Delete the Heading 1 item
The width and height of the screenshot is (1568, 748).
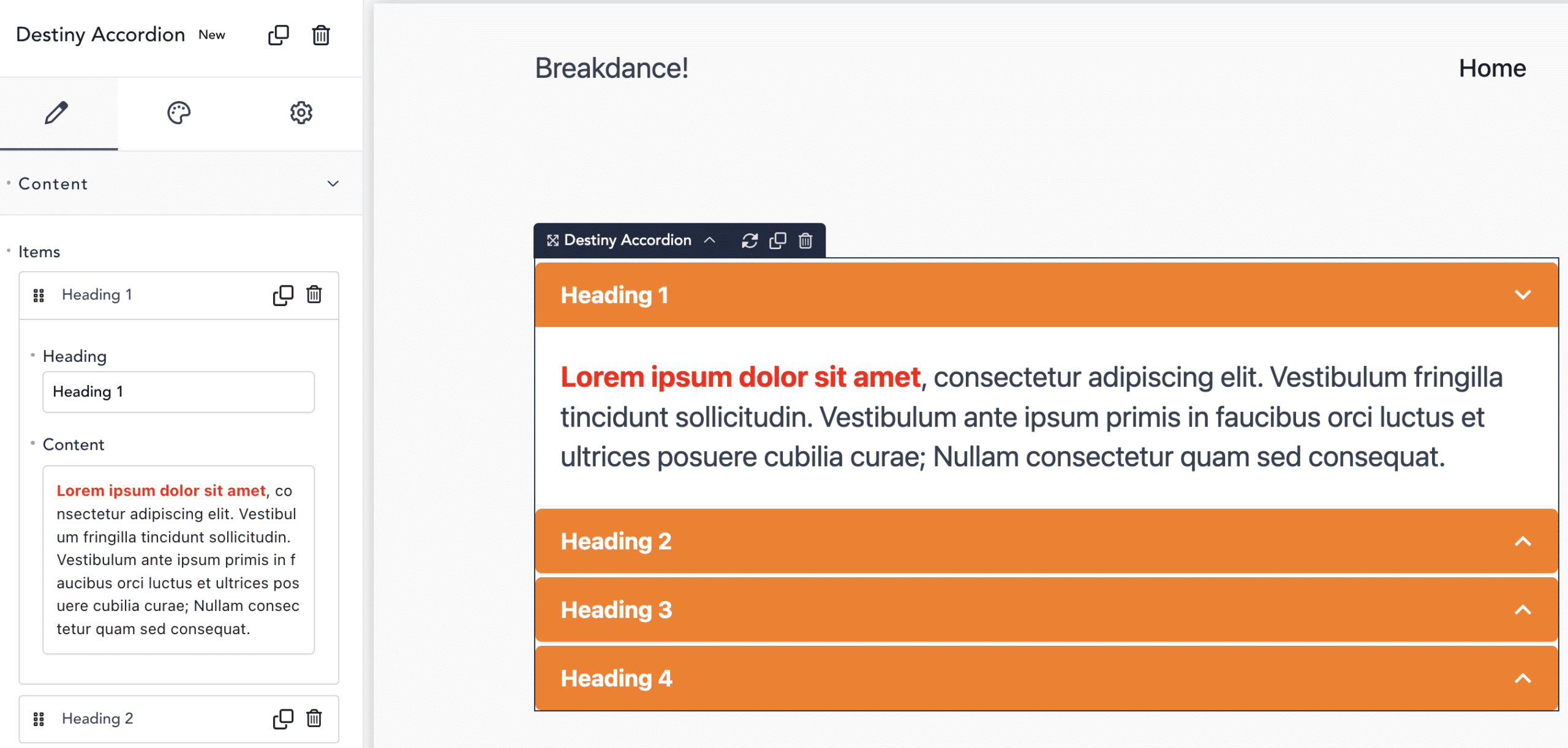(314, 295)
